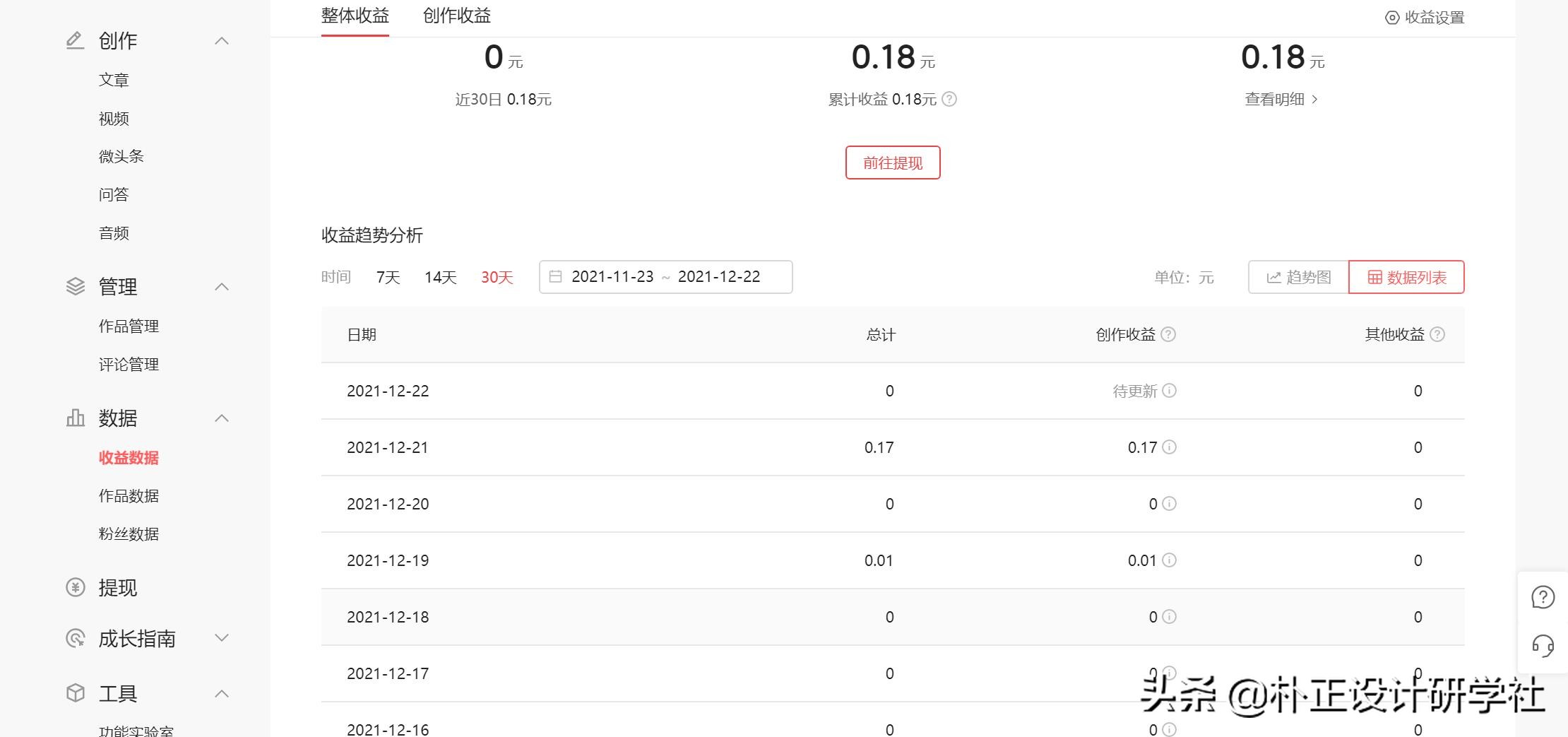The height and width of the screenshot is (737, 1568).
Task: Click help icon beside 累计收益
Action: (949, 100)
